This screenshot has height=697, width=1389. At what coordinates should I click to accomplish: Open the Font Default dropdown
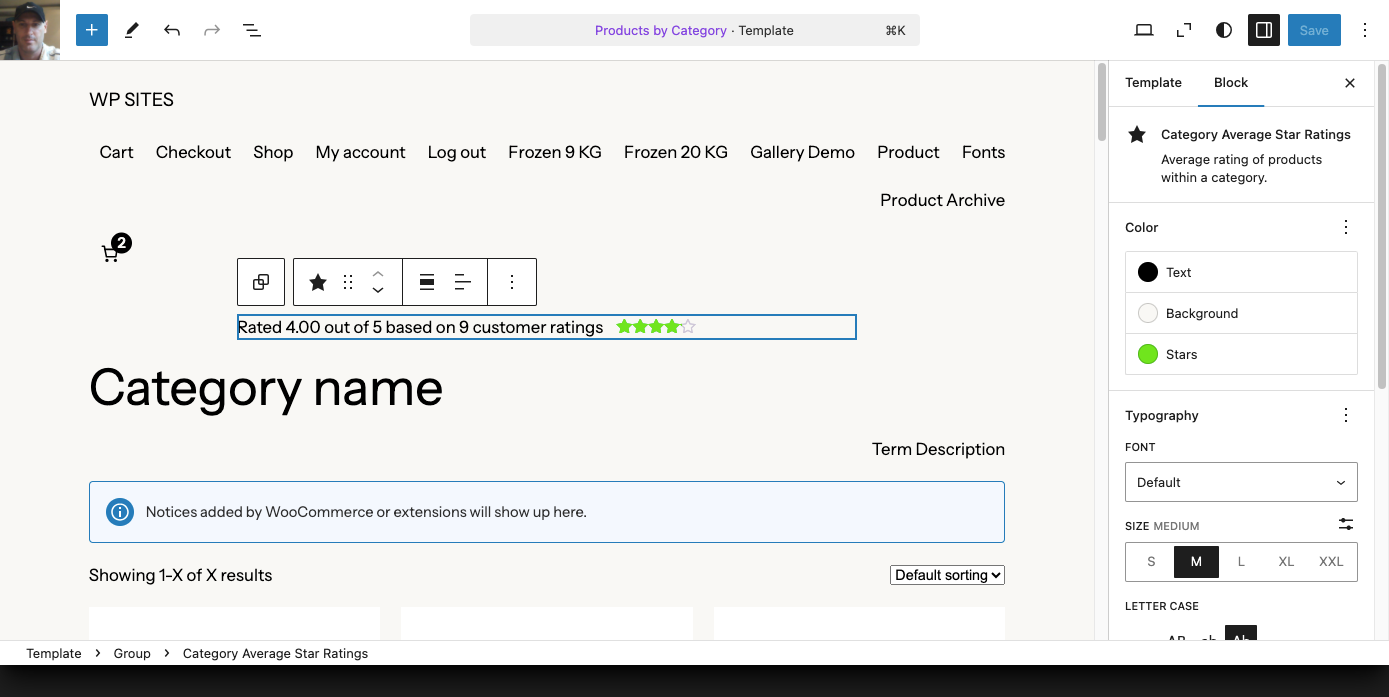(x=1241, y=482)
